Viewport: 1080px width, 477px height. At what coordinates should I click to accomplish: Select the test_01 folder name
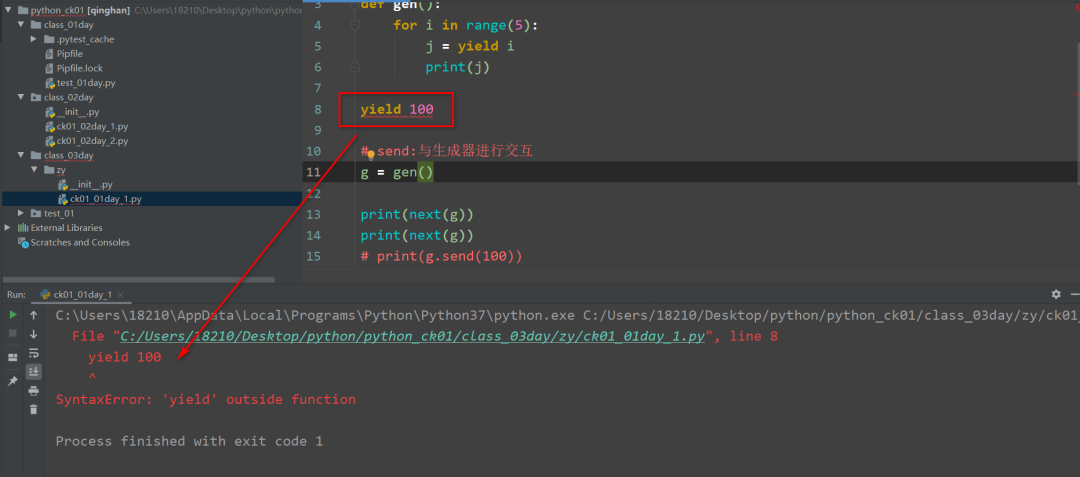[x=59, y=213]
